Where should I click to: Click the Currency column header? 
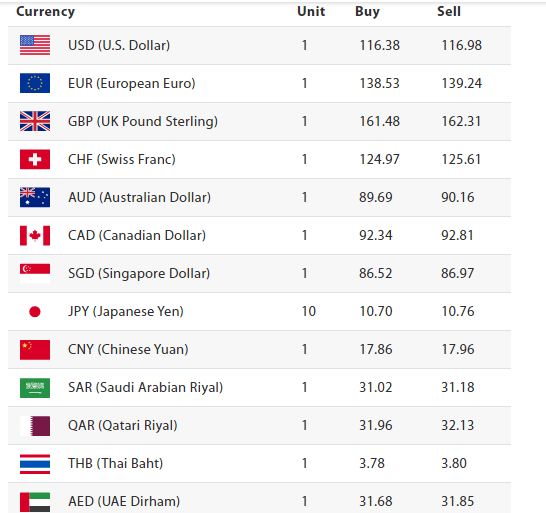(46, 12)
